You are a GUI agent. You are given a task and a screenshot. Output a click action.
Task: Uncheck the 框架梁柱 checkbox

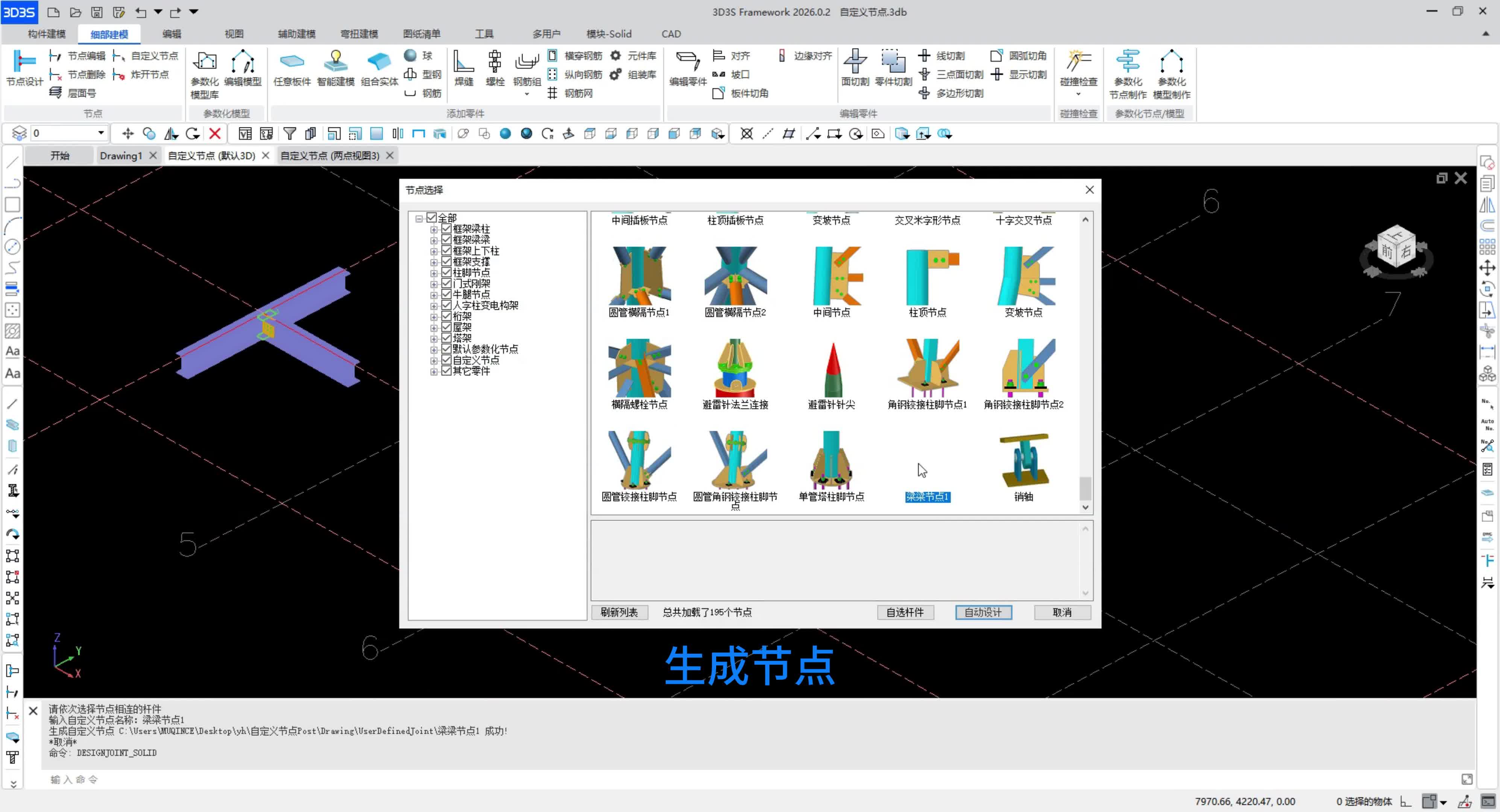[446, 229]
